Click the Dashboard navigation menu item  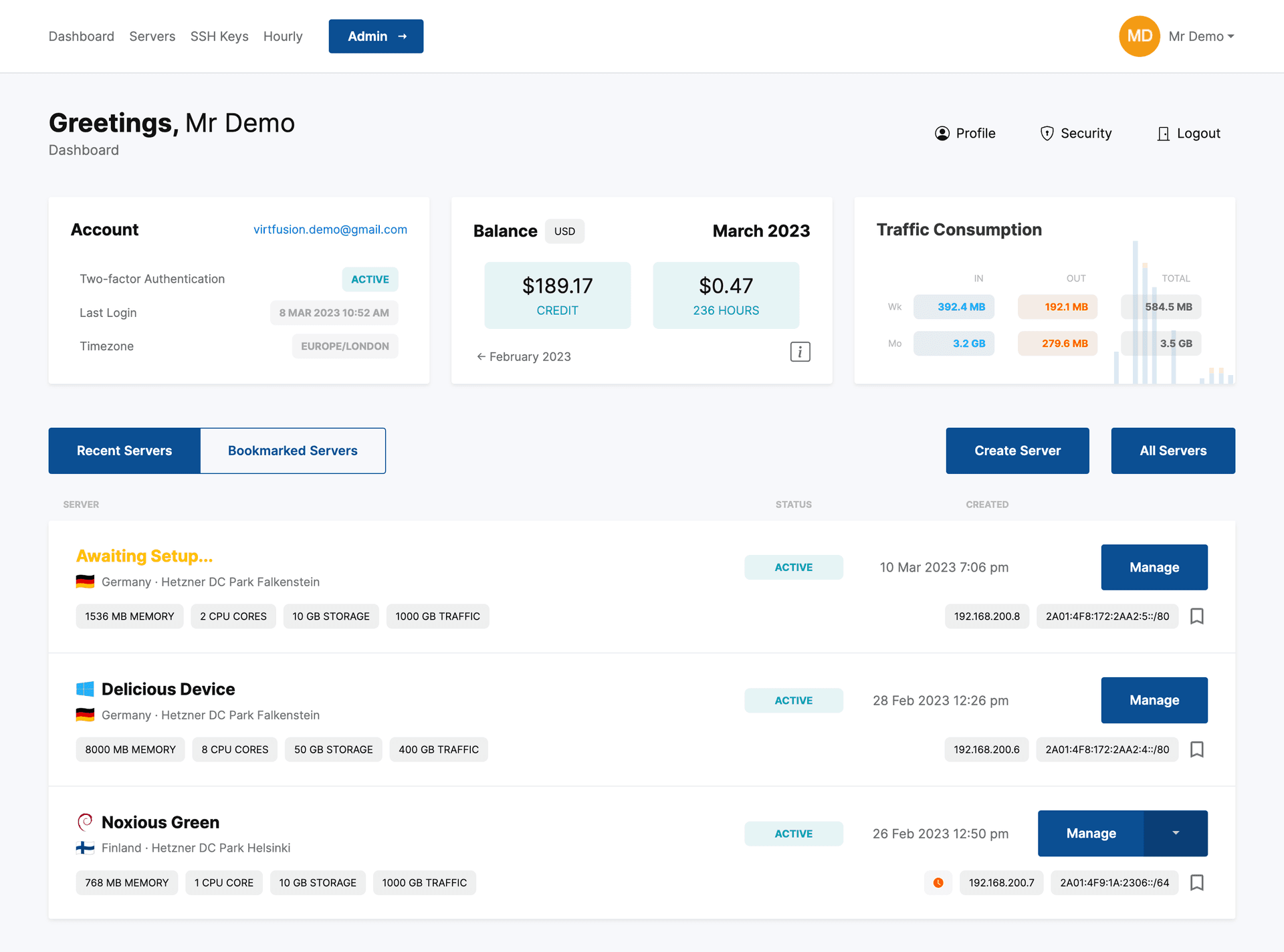click(81, 37)
